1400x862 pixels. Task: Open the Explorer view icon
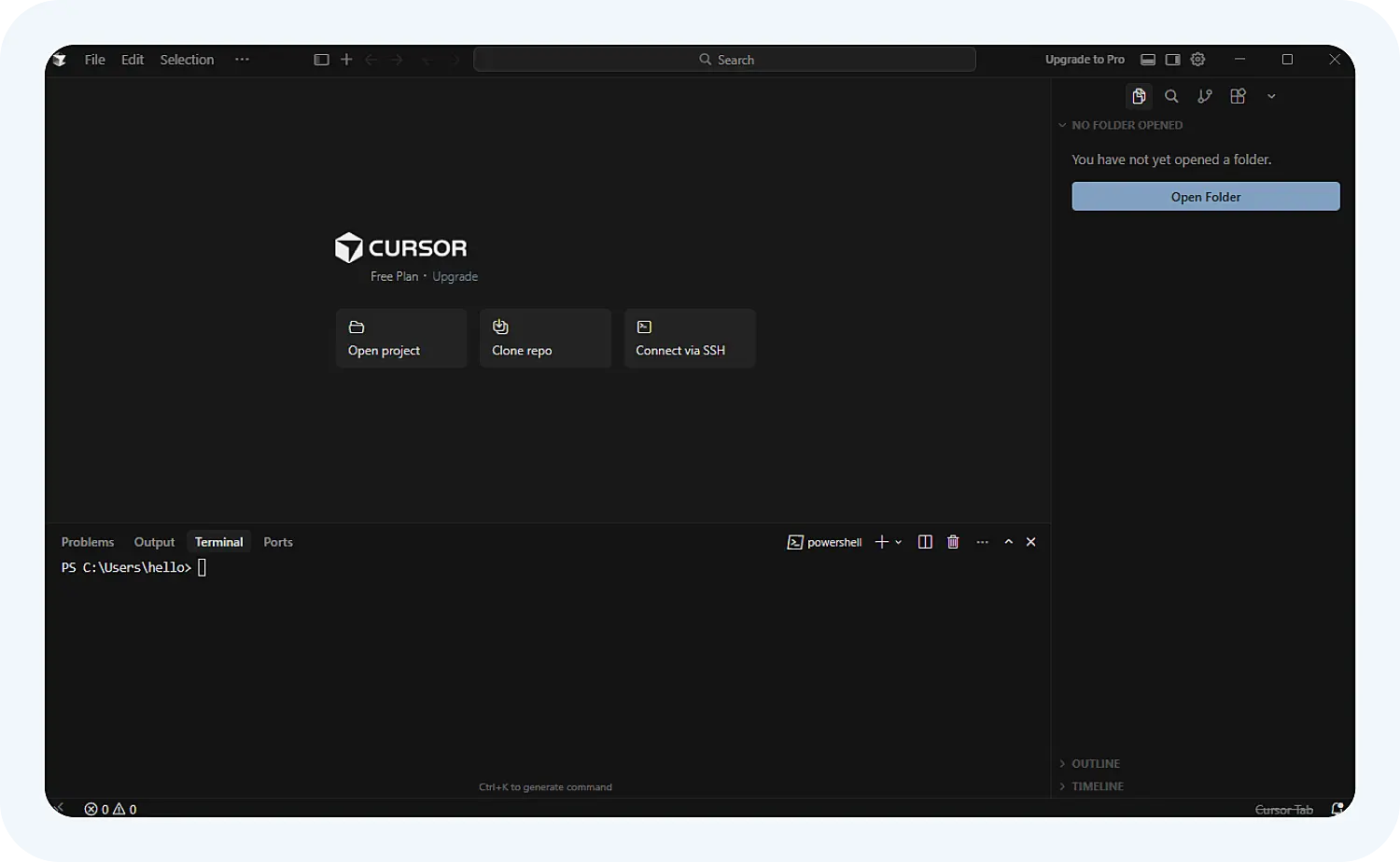click(x=1139, y=96)
